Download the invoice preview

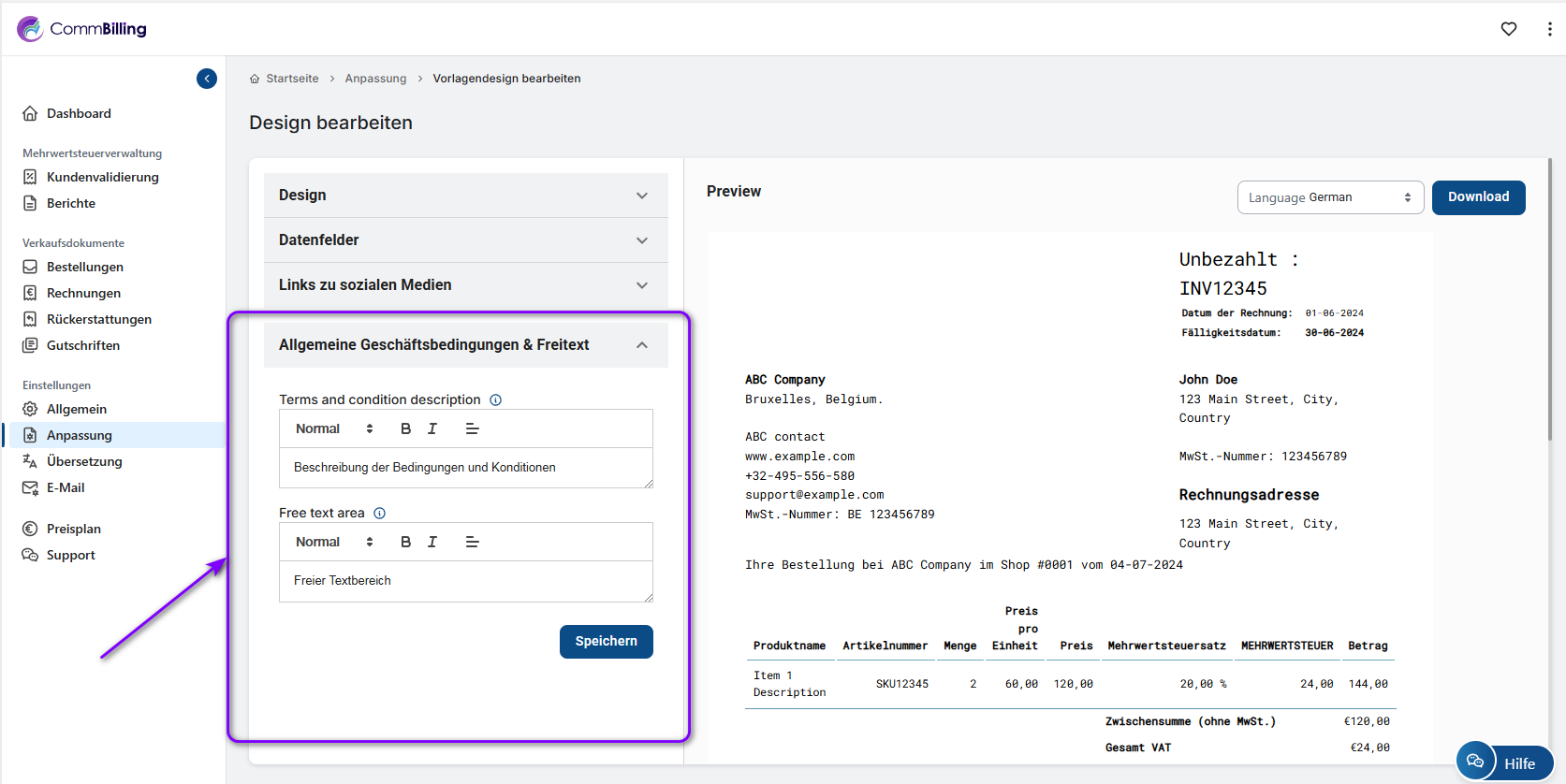coord(1478,197)
